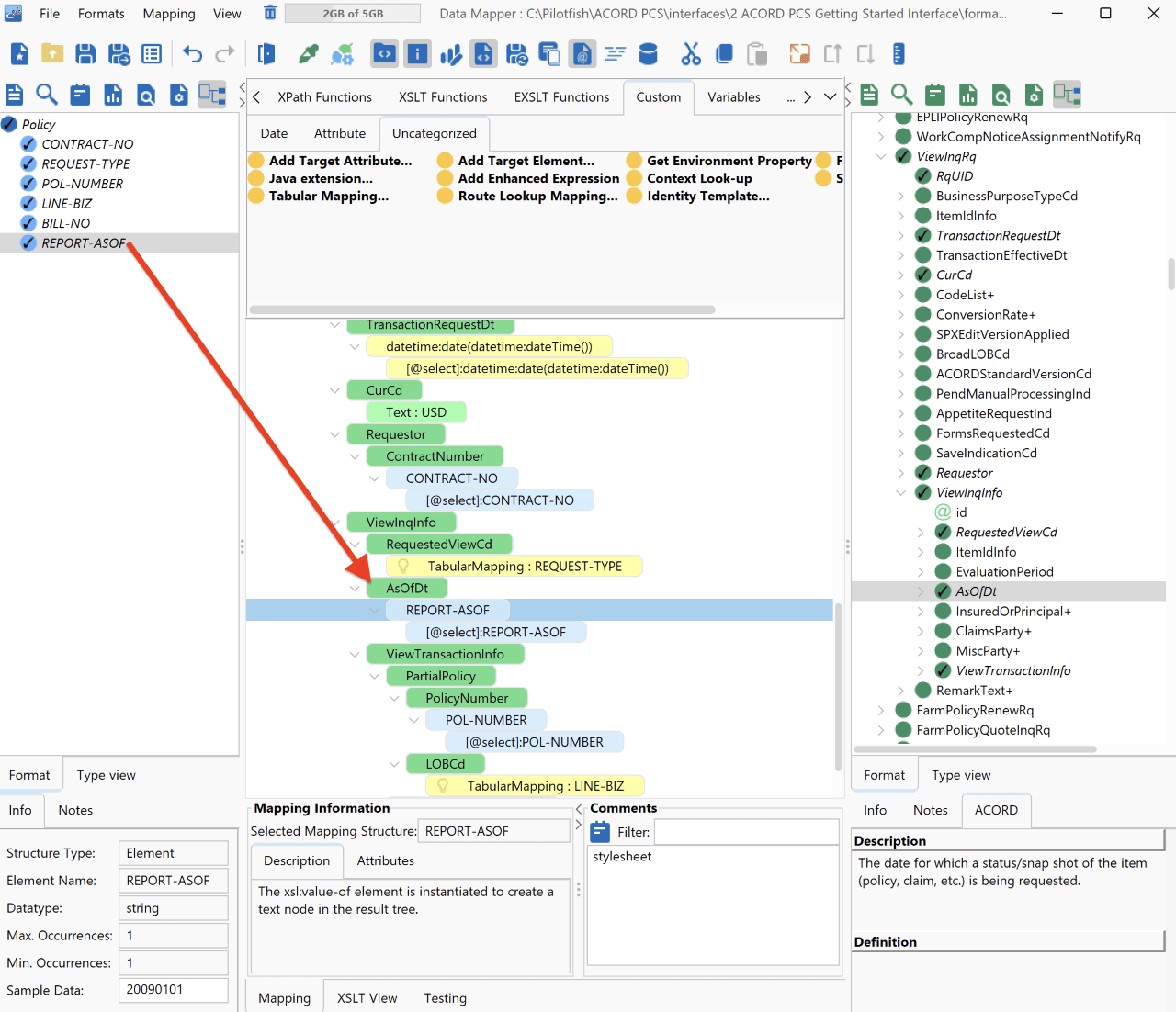Toggle the highlighted @ document toolbar button
1176x1012 pixels.
pos(582,54)
